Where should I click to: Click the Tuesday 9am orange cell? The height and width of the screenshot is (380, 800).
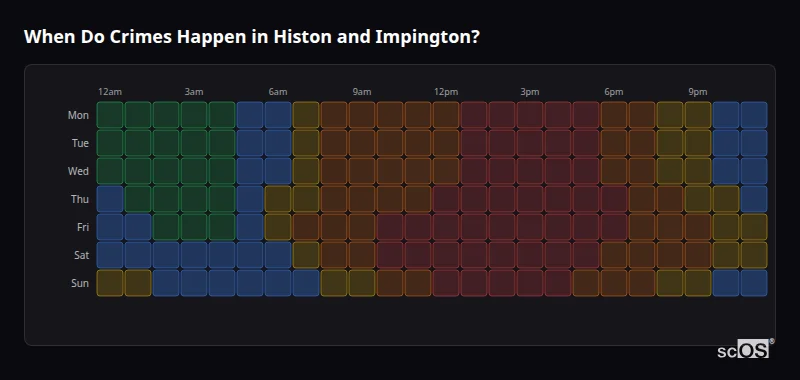click(362, 143)
